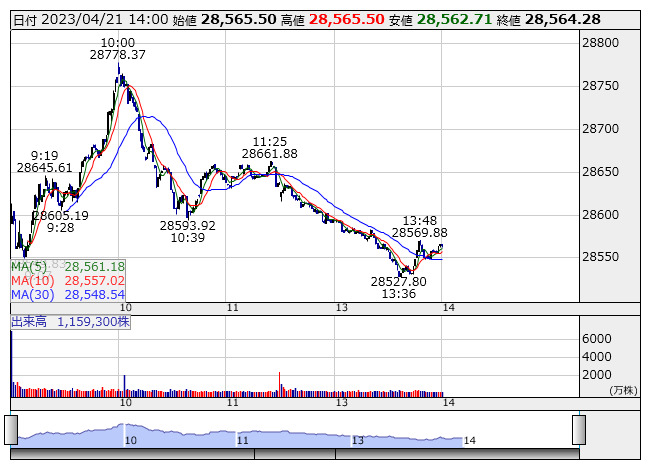Image resolution: width=653 pixels, height=470 pixels.
Task: Click the 安値 low price value
Action: (x=453, y=19)
